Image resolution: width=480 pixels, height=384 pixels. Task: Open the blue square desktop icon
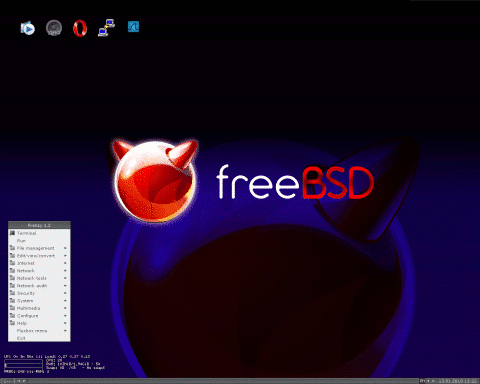coord(133,27)
